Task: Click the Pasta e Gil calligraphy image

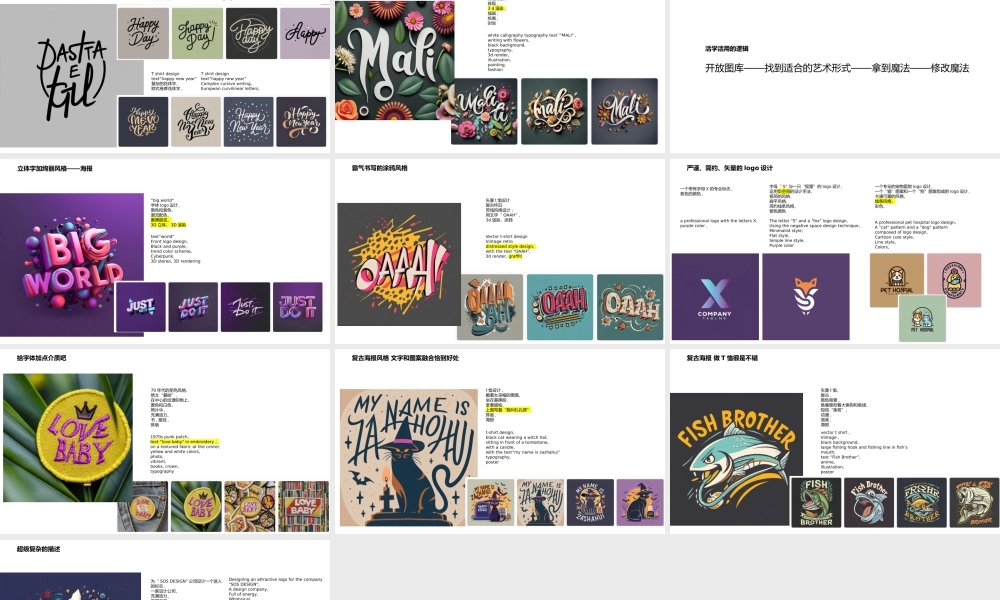Action: click(x=58, y=76)
